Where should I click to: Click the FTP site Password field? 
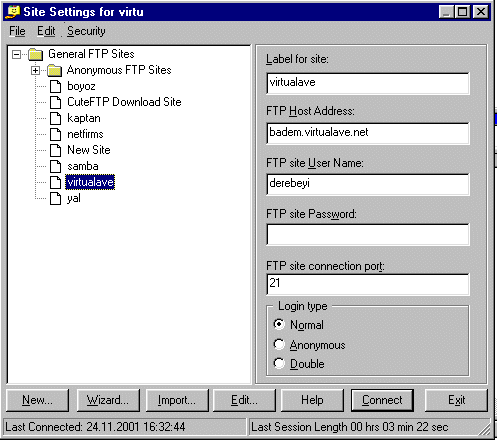point(368,234)
